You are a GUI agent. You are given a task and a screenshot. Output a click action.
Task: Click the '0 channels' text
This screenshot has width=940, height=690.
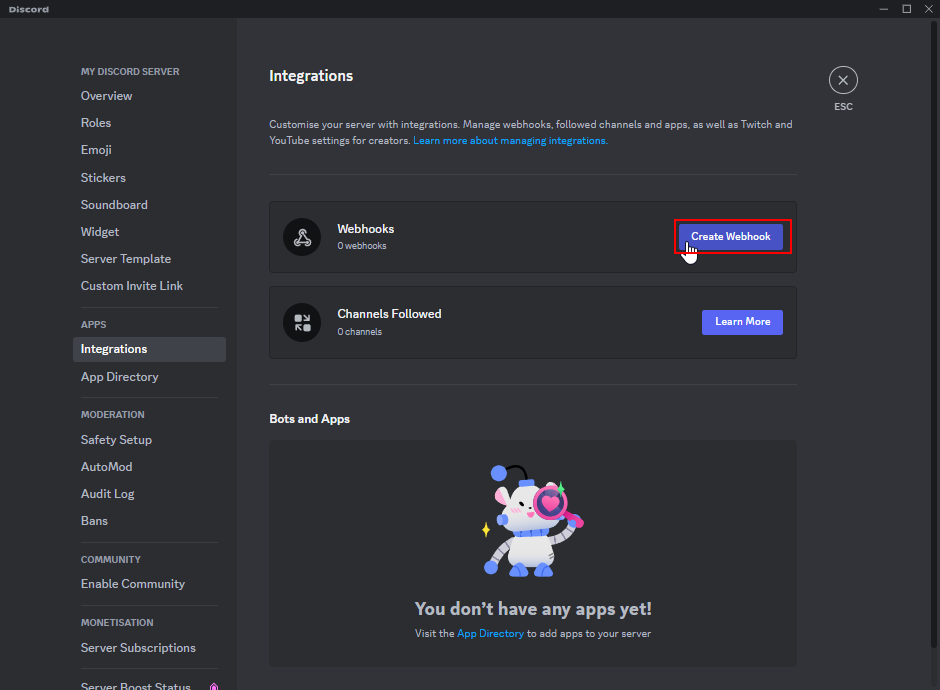pyautogui.click(x=359, y=332)
